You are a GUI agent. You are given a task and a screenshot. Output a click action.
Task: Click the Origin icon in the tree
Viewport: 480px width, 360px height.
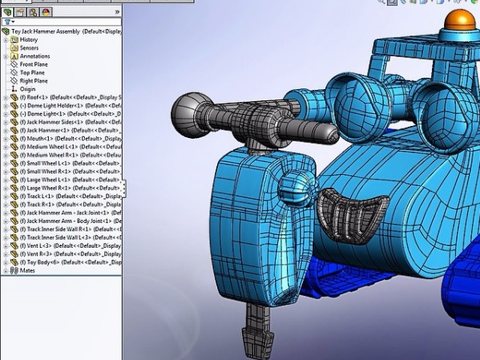[x=14, y=89]
